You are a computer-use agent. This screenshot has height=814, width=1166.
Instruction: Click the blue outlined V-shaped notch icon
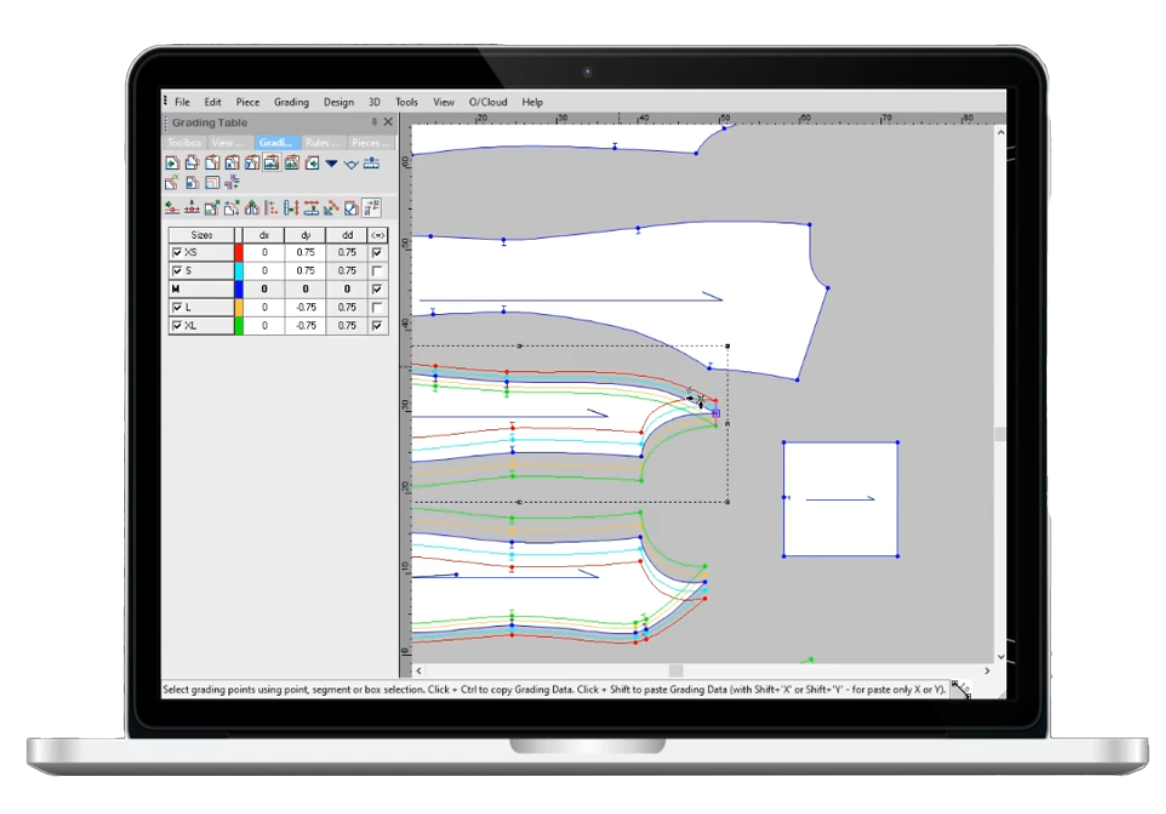[x=351, y=164]
